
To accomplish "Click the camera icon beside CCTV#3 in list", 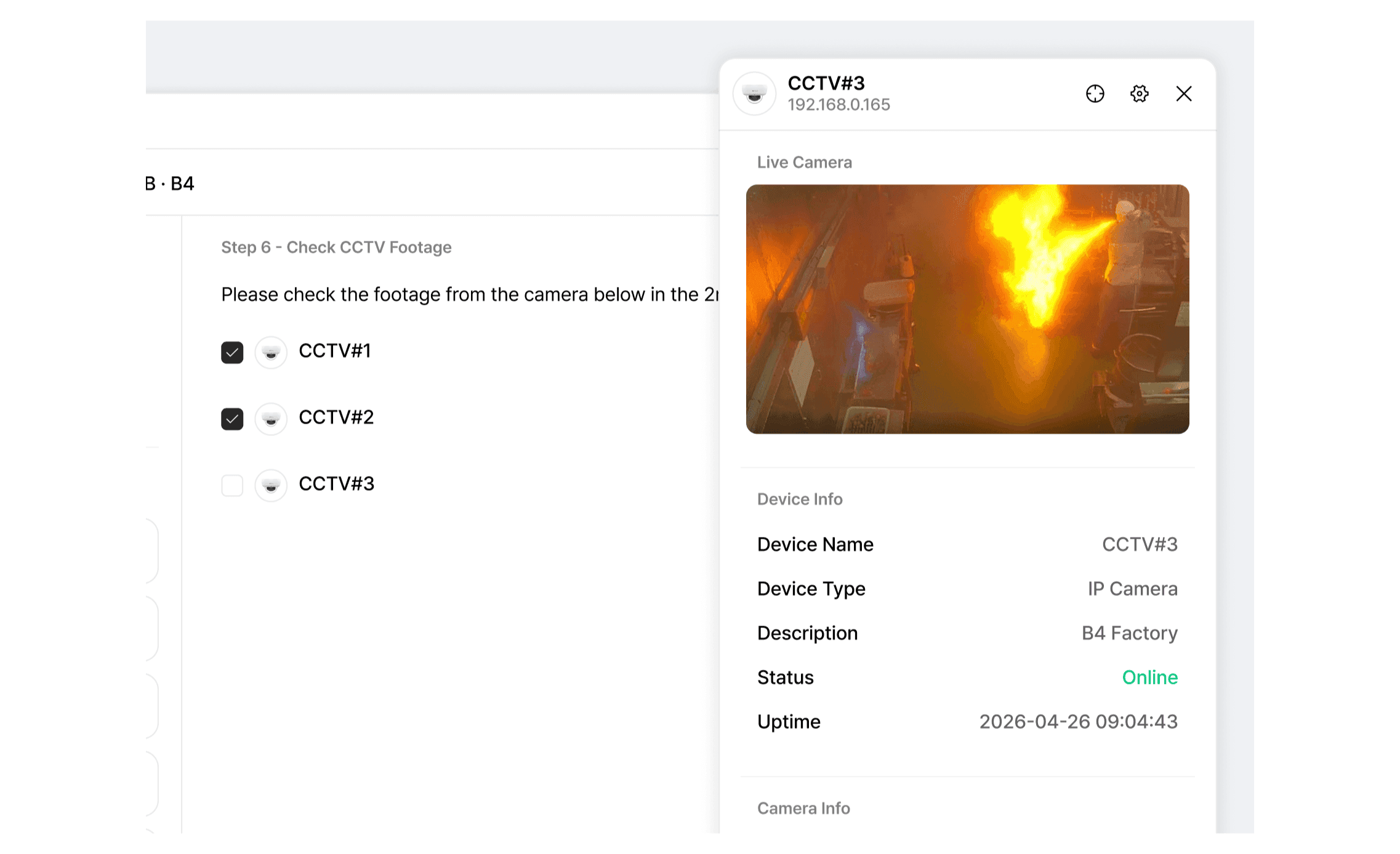I will tap(271, 485).
